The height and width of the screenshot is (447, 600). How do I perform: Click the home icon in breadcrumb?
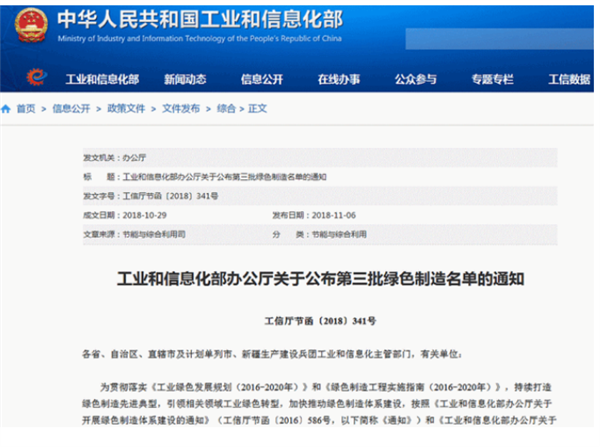7,108
